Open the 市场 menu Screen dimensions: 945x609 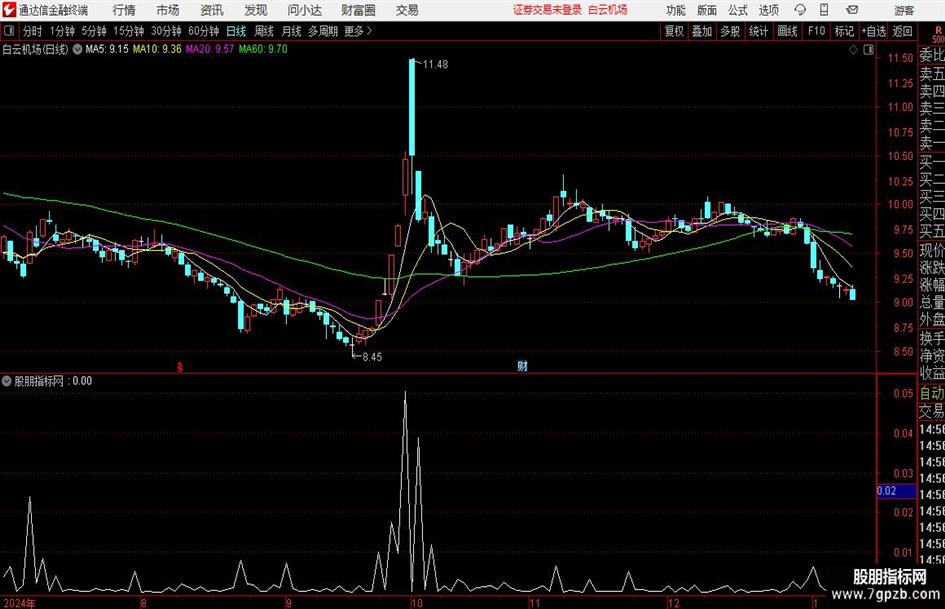tap(168, 10)
